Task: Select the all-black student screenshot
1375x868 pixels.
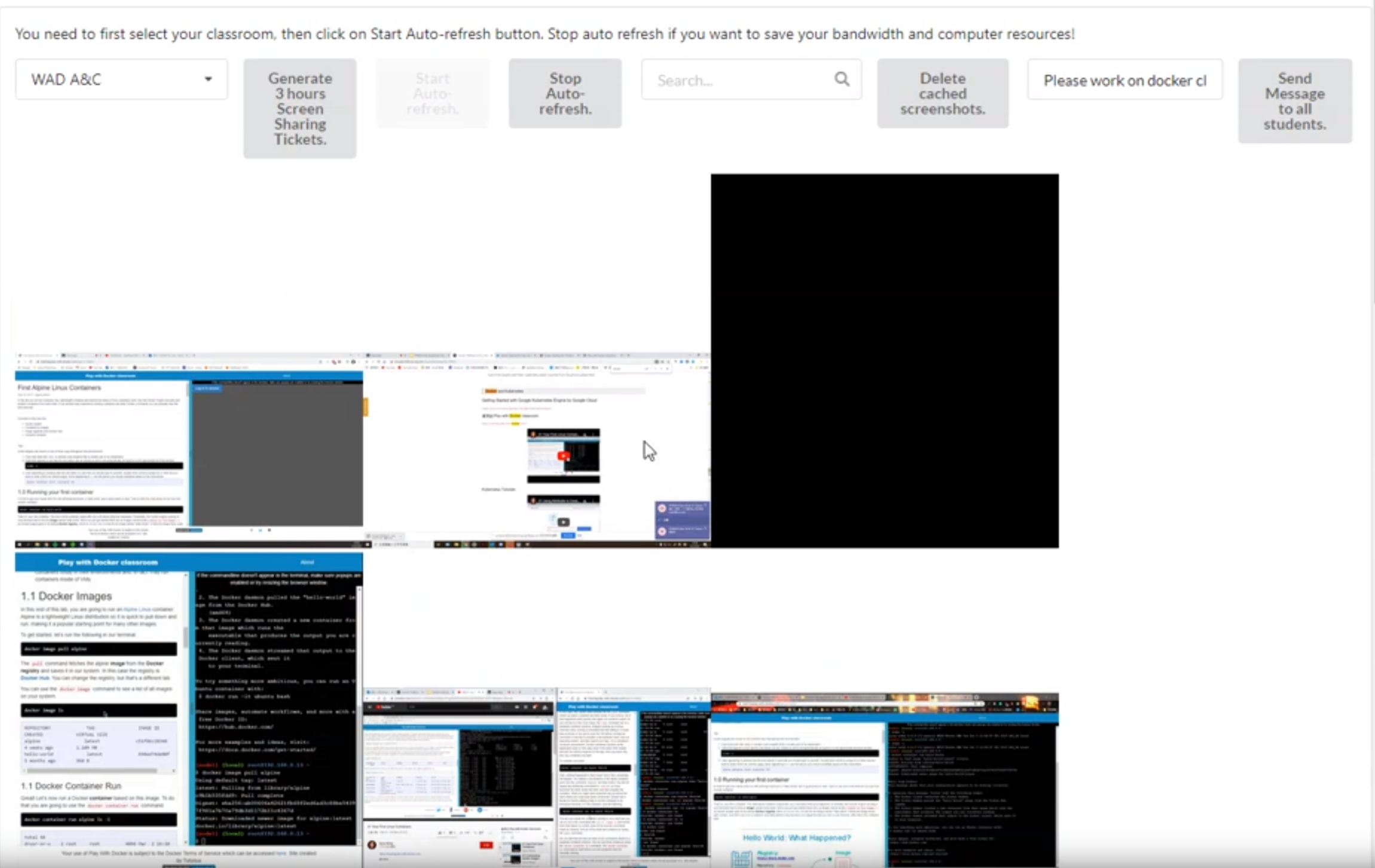Action: [x=884, y=360]
